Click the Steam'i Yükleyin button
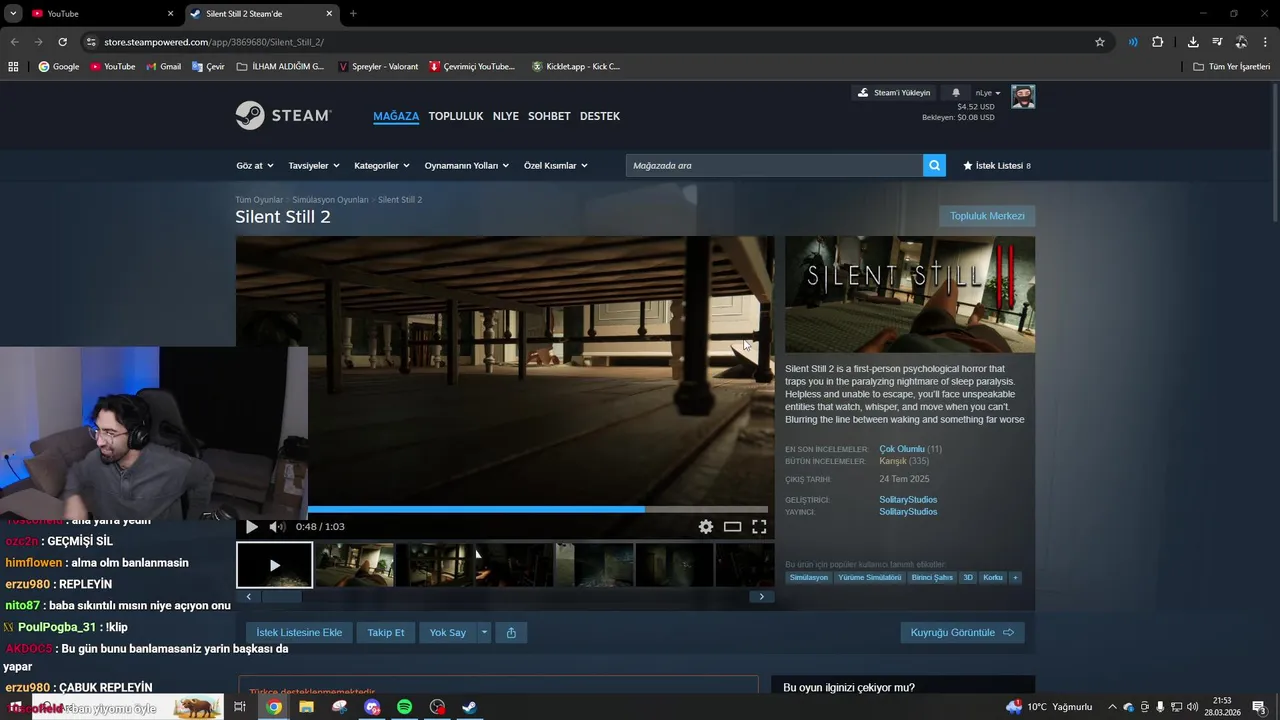The image size is (1280, 720). tap(894, 93)
